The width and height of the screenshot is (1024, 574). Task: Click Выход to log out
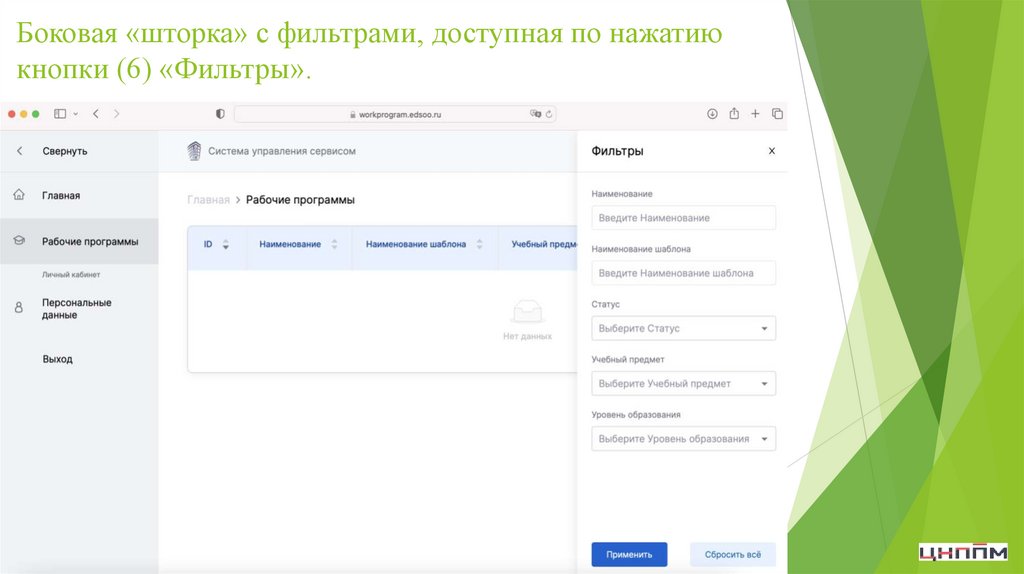point(57,359)
